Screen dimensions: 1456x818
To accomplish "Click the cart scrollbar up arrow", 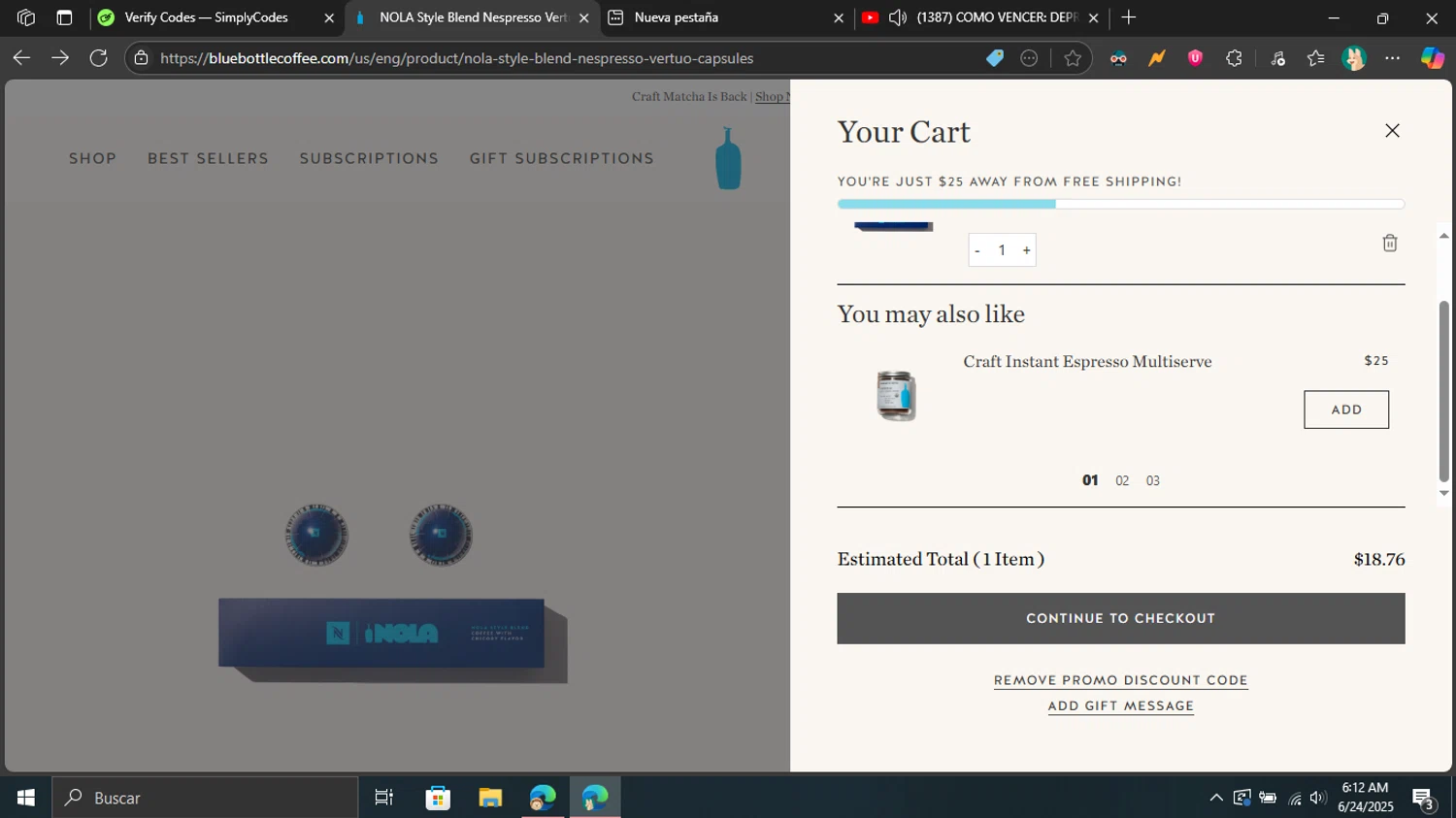I will 1444,236.
